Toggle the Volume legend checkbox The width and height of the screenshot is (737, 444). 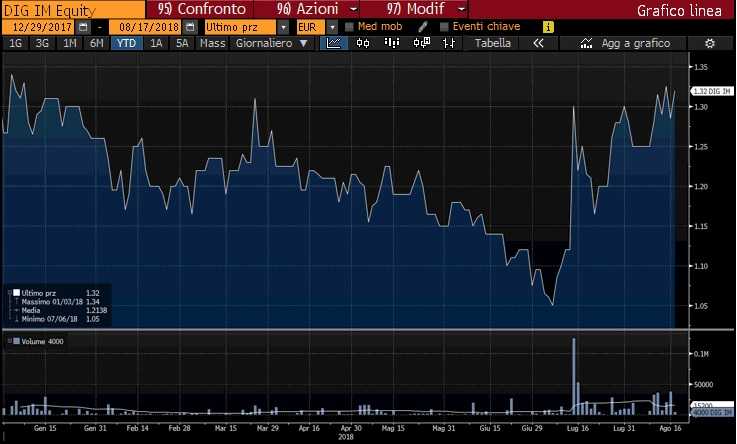coord(16,341)
